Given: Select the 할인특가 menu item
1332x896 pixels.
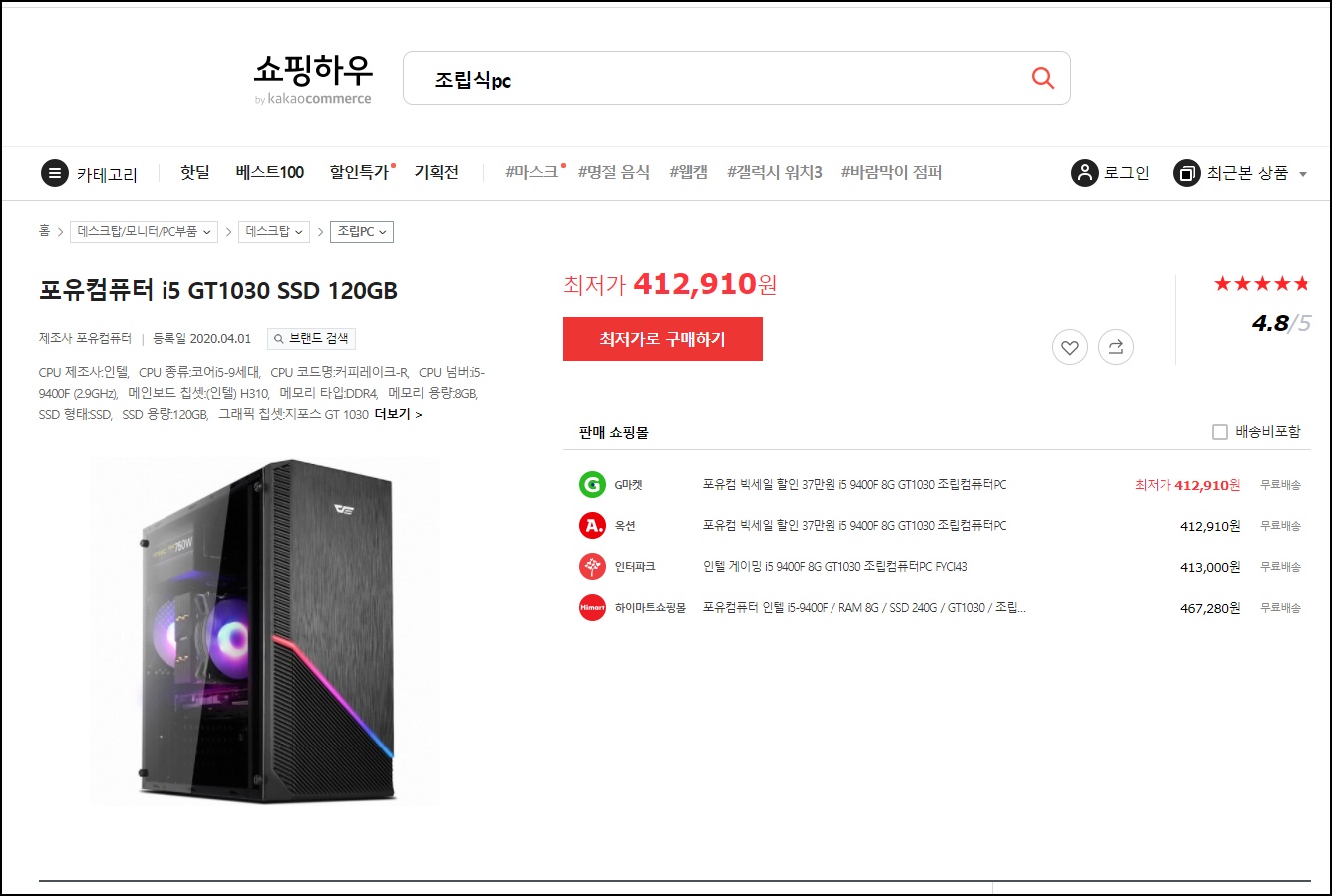Looking at the screenshot, I should click(x=359, y=172).
